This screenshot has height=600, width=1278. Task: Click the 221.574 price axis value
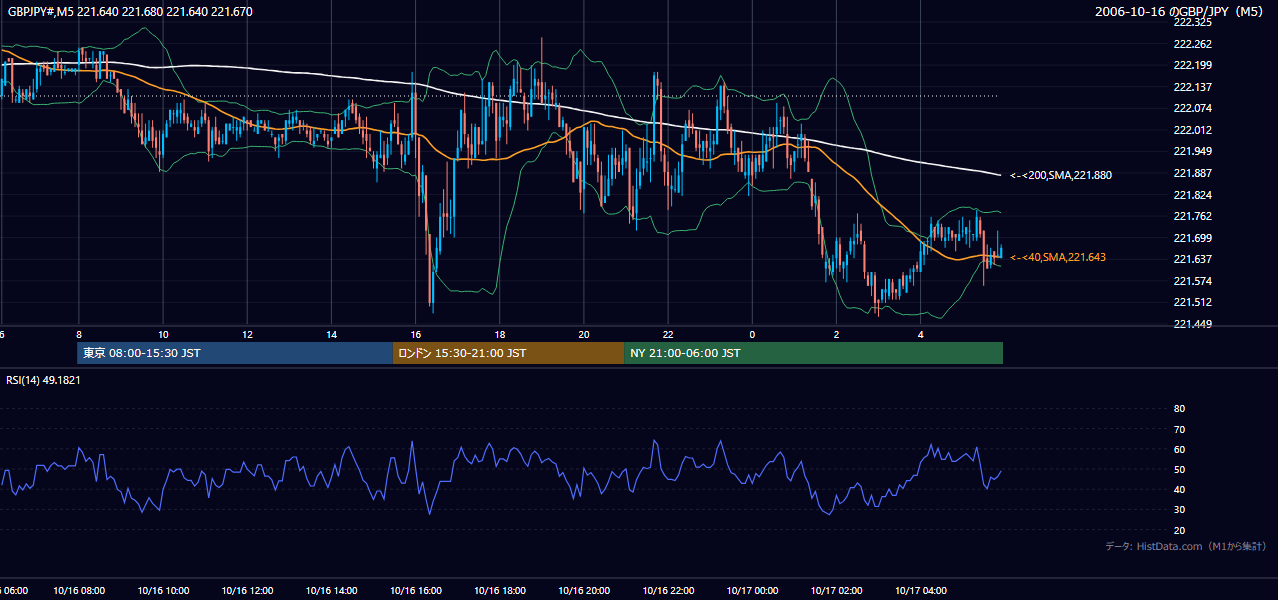pos(1192,281)
